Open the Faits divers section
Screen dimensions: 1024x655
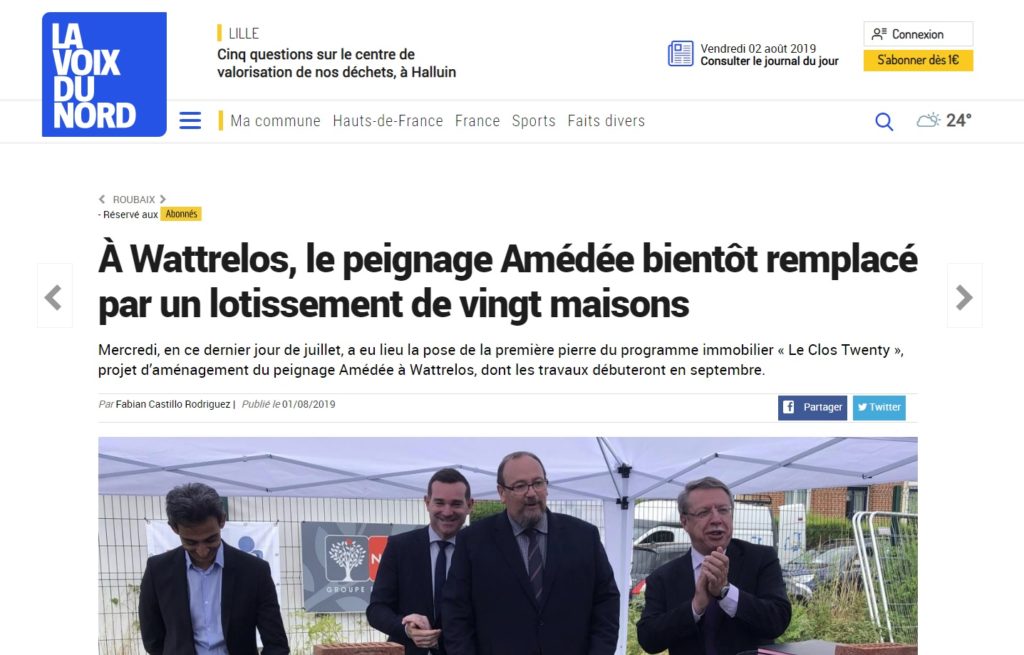tap(606, 121)
